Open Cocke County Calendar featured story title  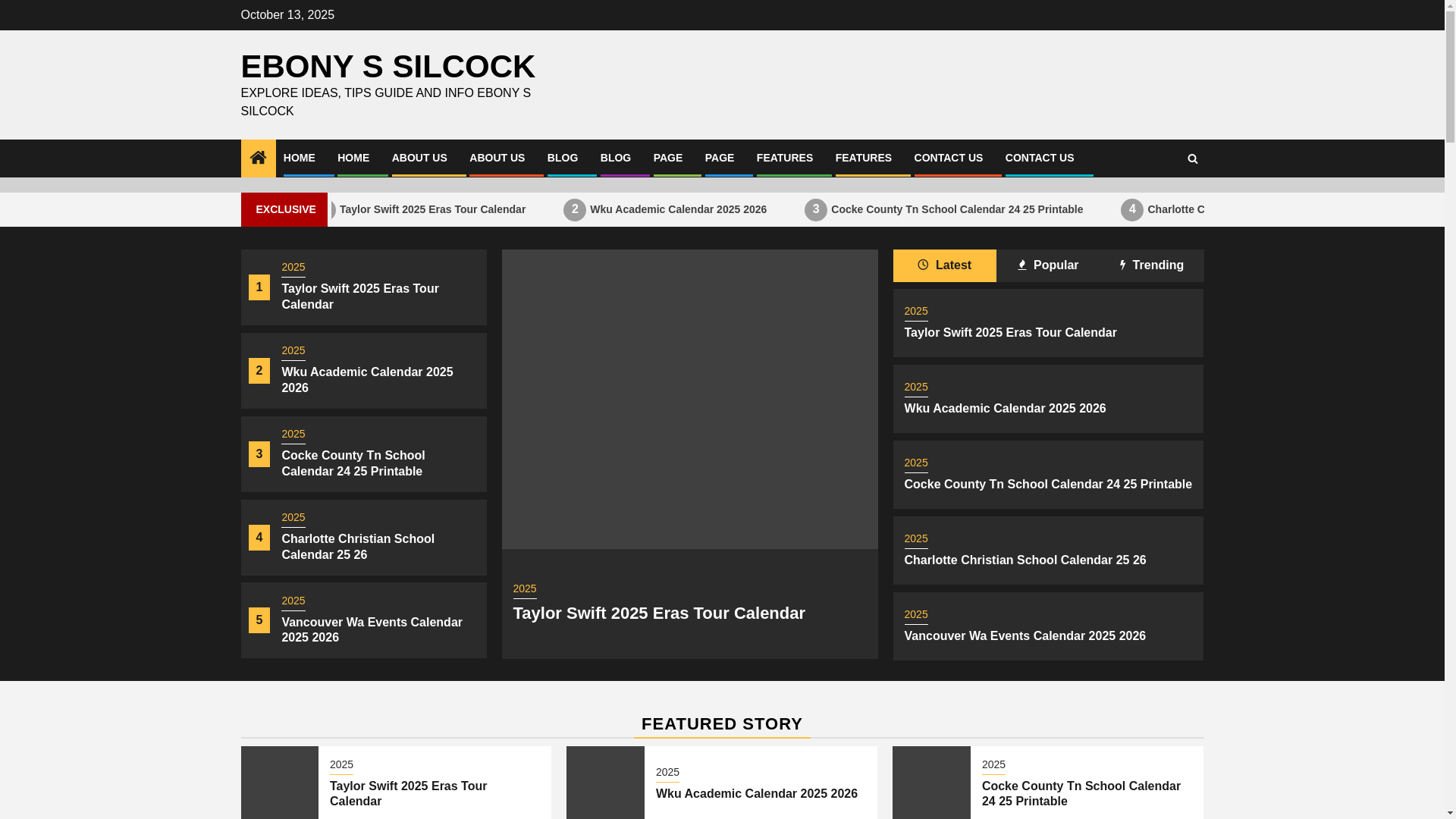tap(1081, 793)
